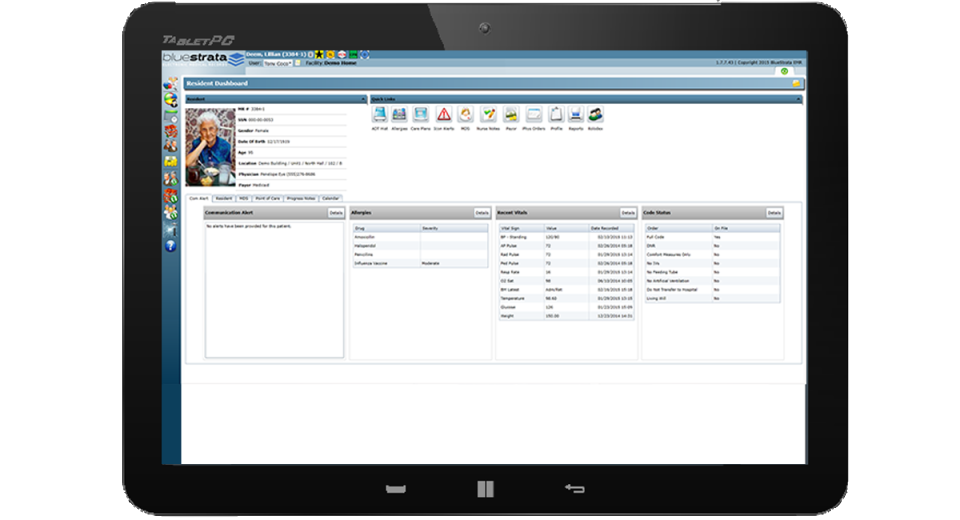
Task: Click the calendar clock sidebar icon
Action: pyautogui.click(x=171, y=116)
